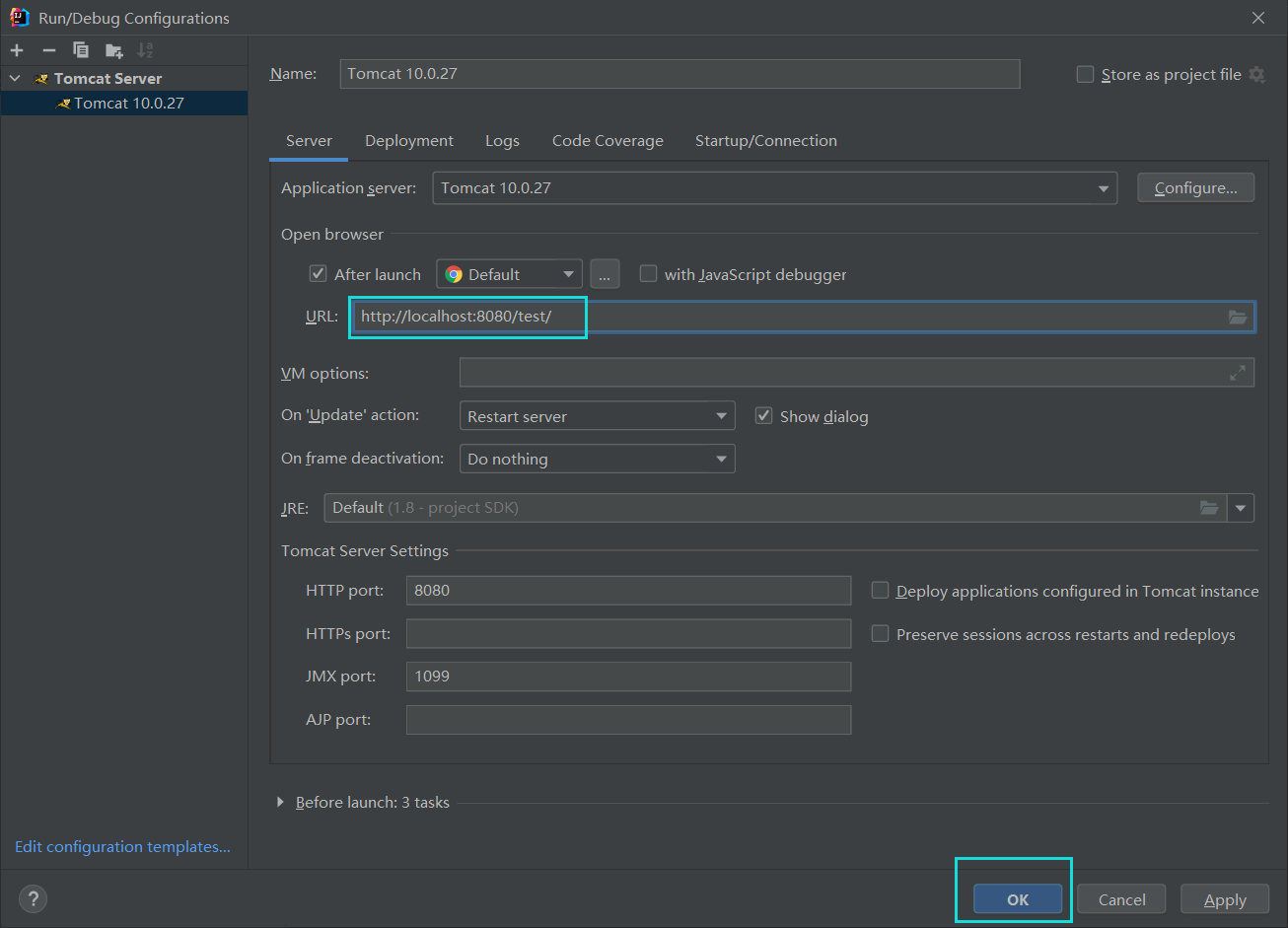Click the Apply button
The image size is (1288, 928).
point(1225,899)
